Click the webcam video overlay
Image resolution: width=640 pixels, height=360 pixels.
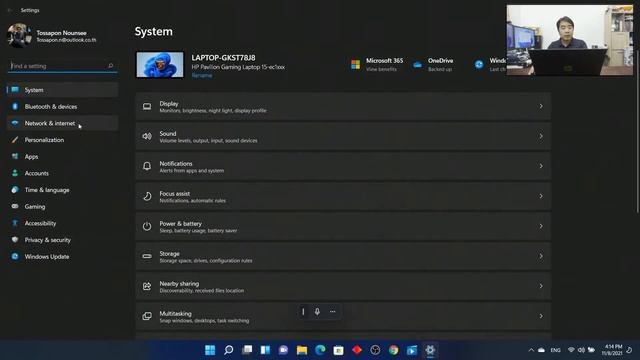[x=570, y=40]
